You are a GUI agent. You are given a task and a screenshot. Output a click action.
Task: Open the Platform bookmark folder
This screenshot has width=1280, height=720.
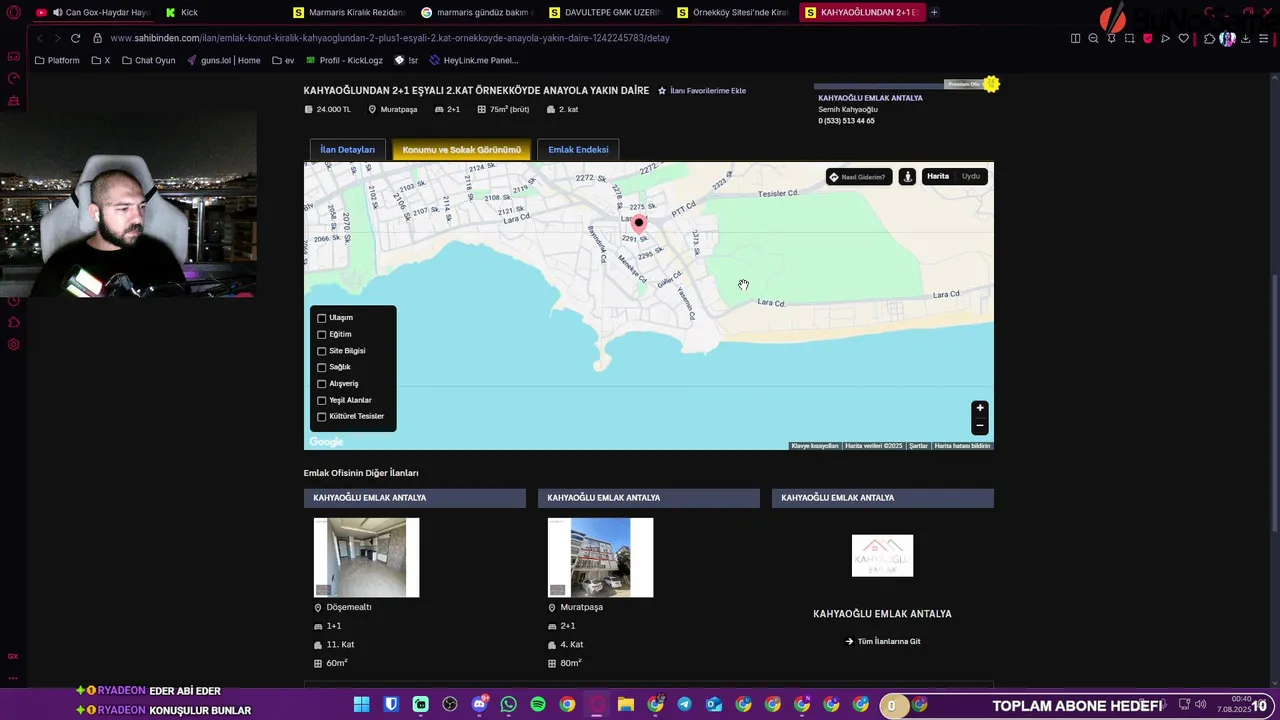coord(57,60)
